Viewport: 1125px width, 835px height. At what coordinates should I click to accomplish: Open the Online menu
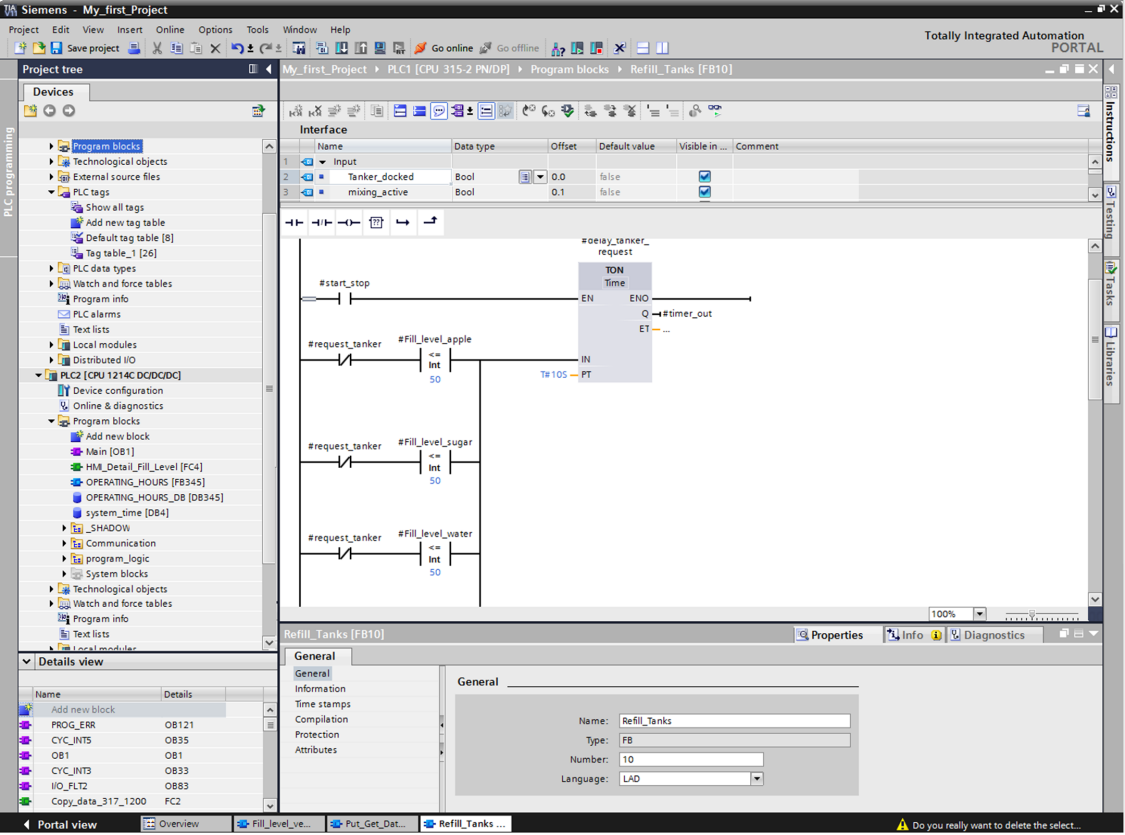169,30
